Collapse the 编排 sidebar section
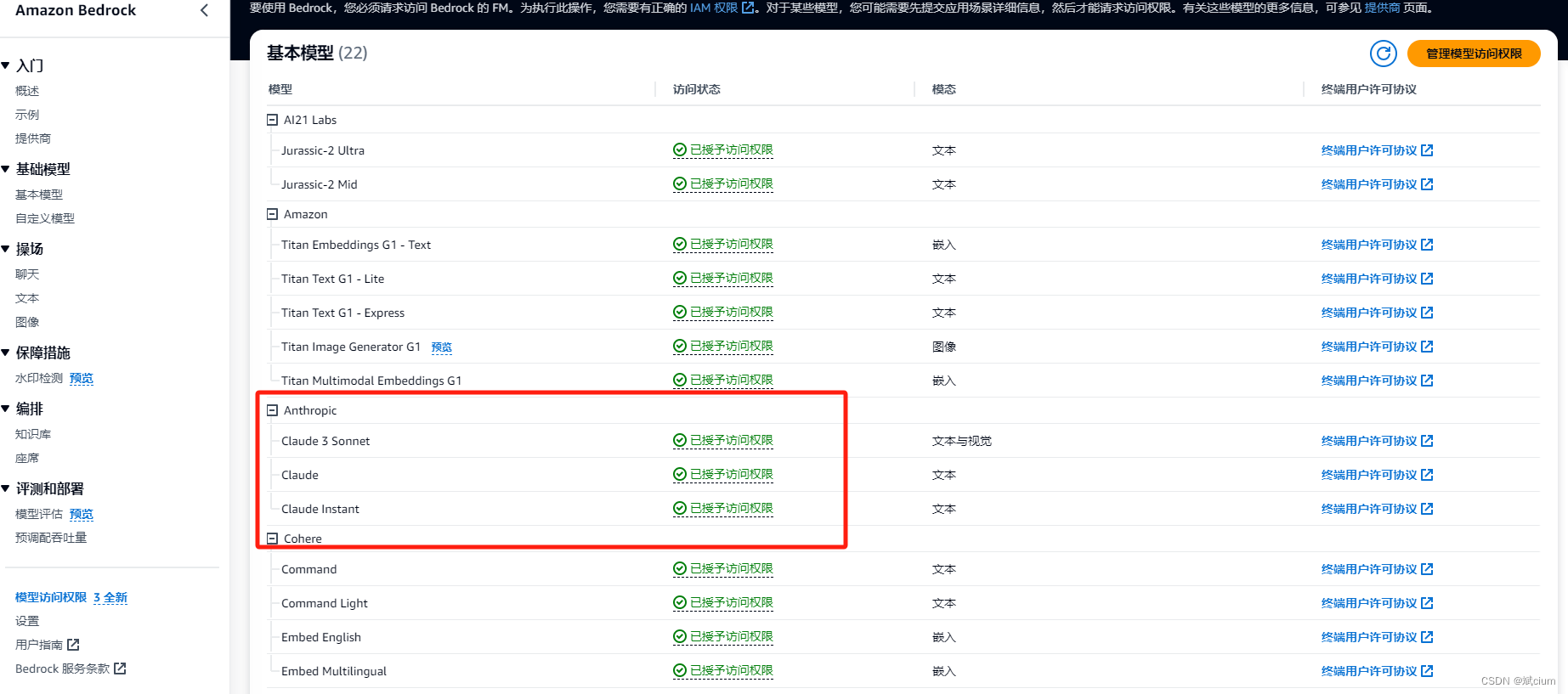1568x694 pixels. tap(6, 409)
